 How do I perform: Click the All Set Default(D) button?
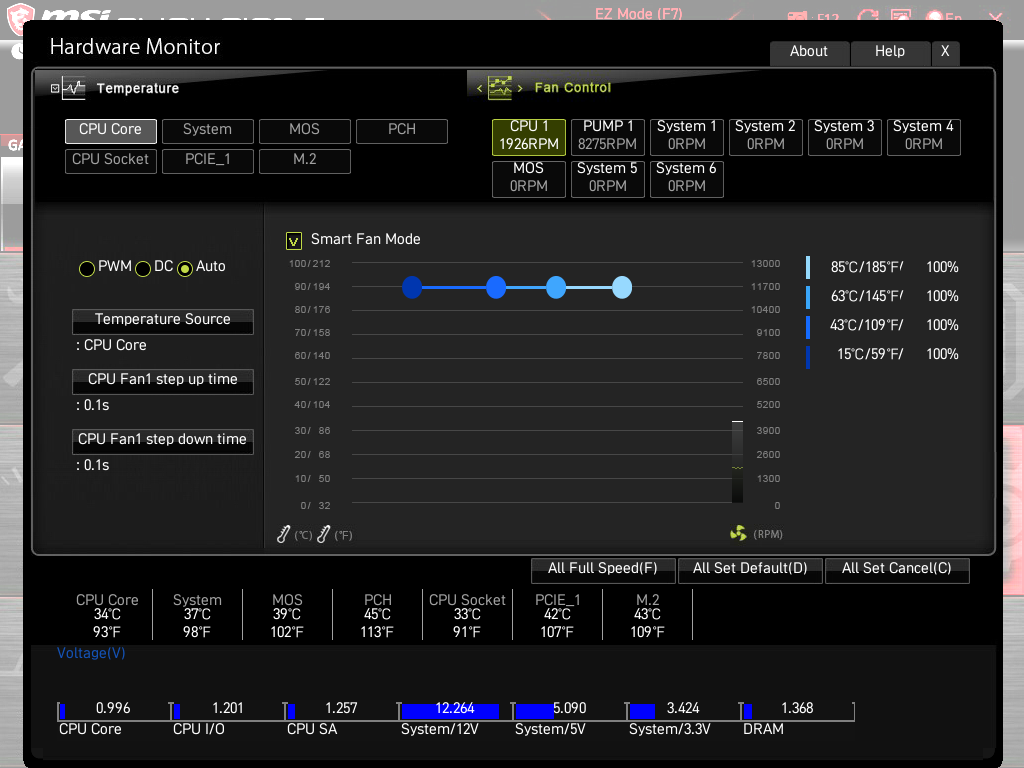pyautogui.click(x=750, y=569)
